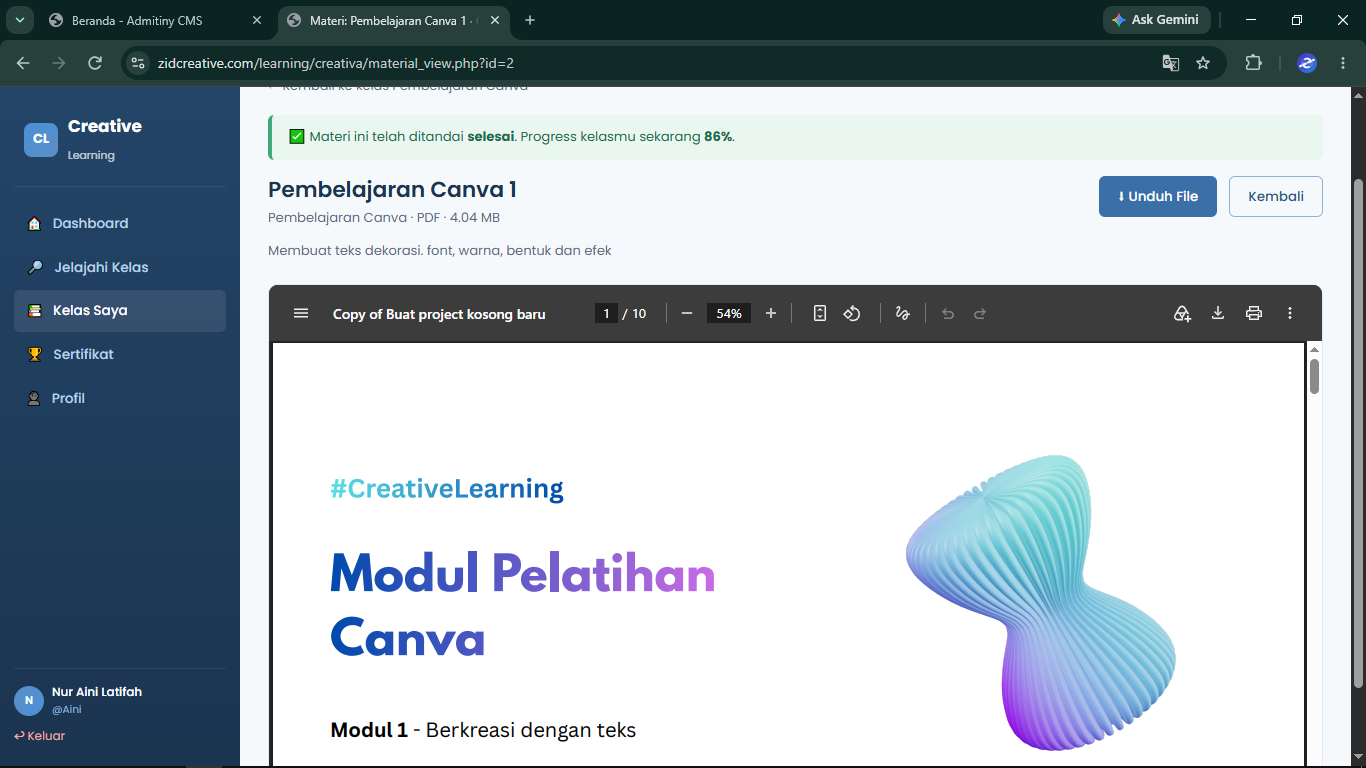Go to Jelajahi Kelas in sidebar
1366x768 pixels.
coord(120,267)
